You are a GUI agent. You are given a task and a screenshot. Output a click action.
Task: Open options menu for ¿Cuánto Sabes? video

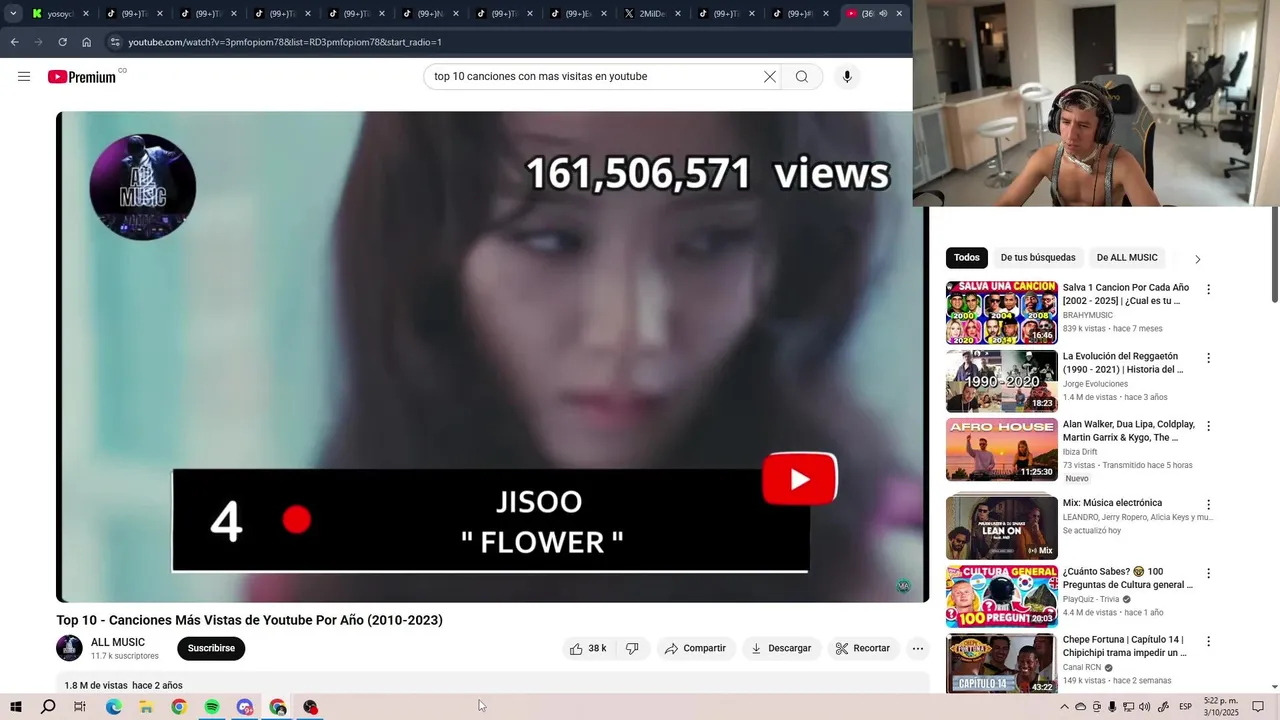tap(1208, 574)
